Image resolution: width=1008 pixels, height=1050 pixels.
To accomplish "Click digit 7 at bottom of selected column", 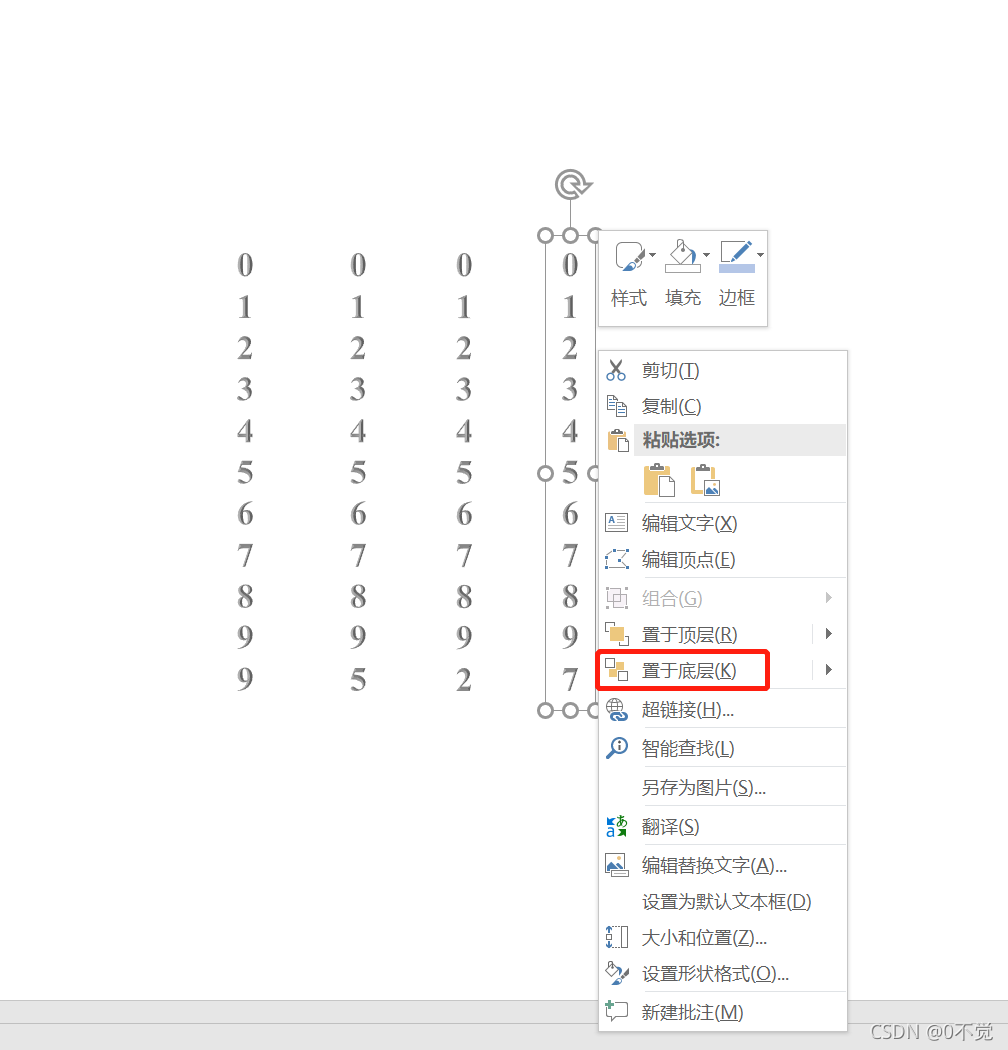I will (570, 680).
